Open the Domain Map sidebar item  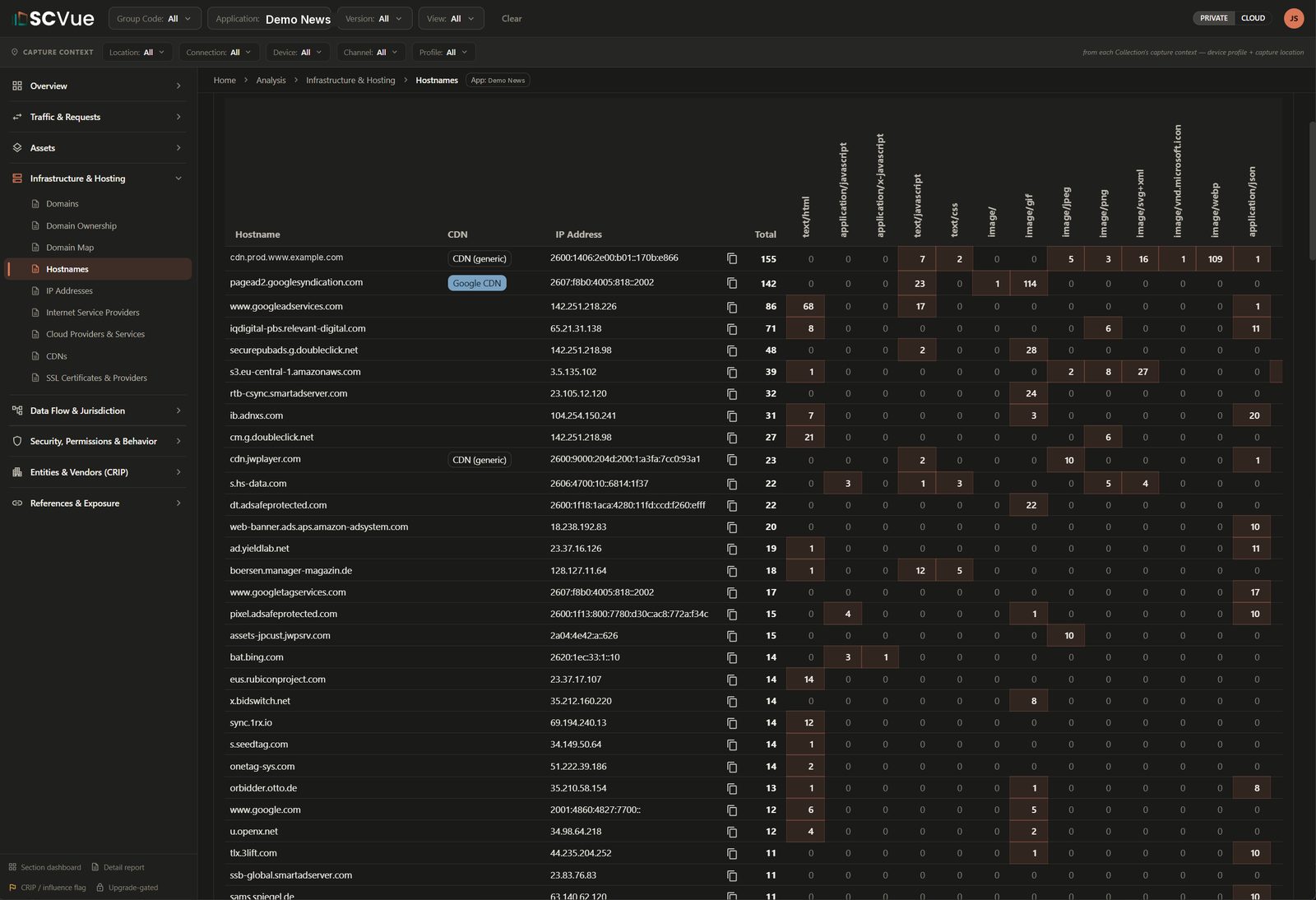70,248
